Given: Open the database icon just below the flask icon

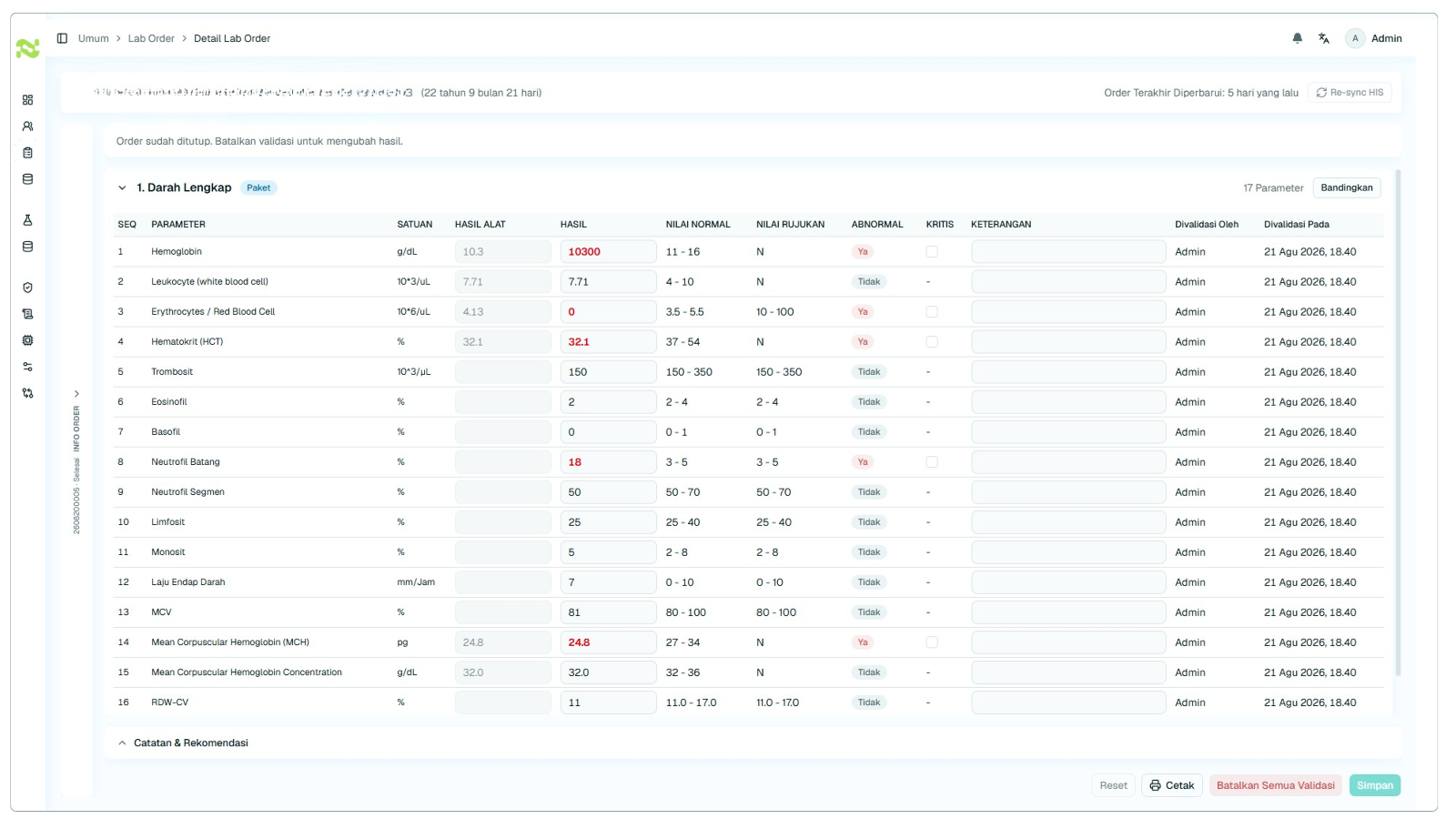Looking at the screenshot, I should click(27, 247).
